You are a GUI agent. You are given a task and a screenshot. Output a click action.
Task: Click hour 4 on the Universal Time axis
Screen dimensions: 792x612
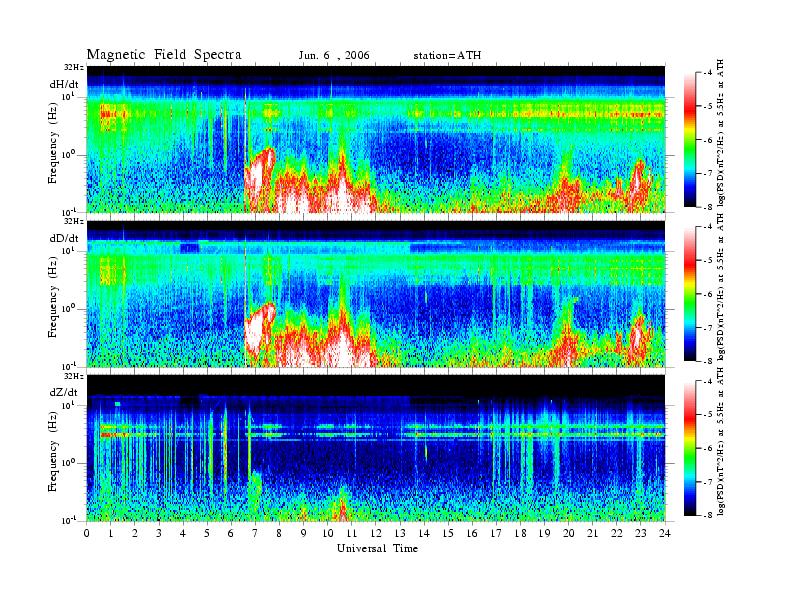click(x=183, y=533)
